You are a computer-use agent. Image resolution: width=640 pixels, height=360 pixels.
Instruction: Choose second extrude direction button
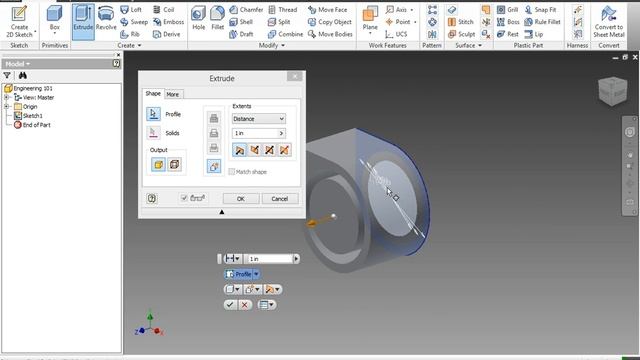click(x=254, y=150)
